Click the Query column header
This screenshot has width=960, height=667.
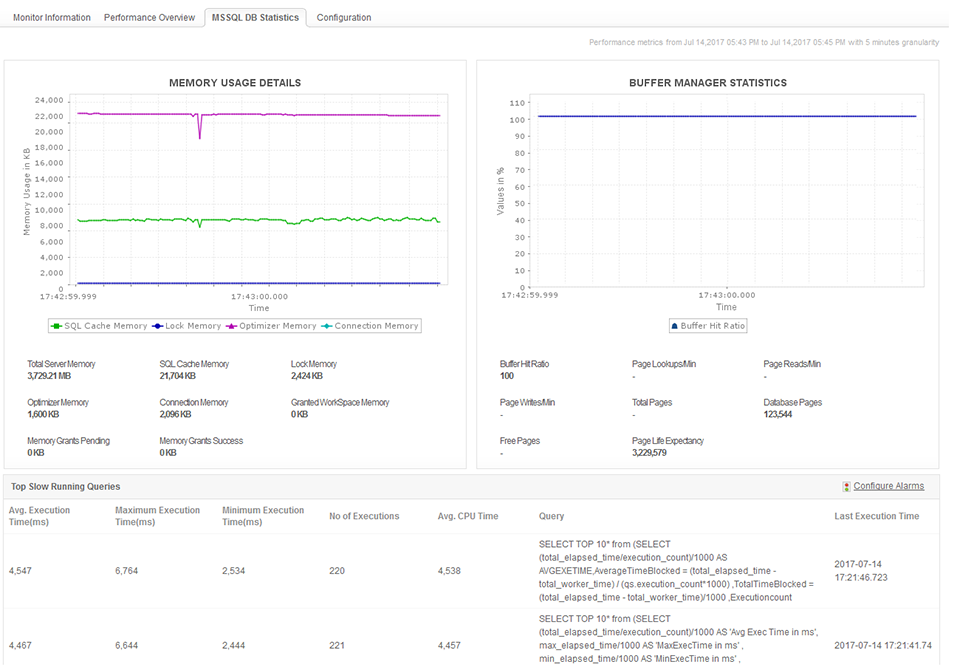551,516
